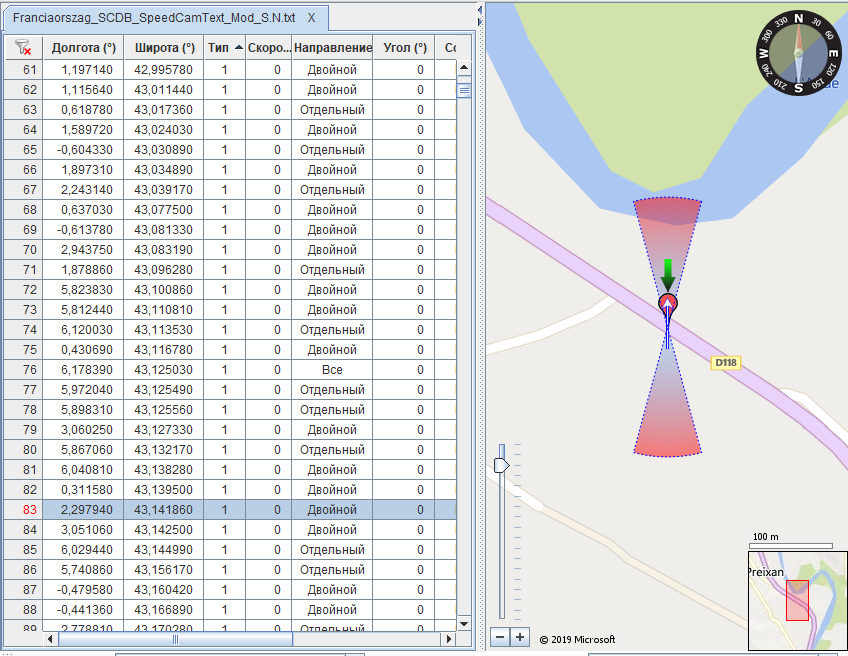This screenshot has height=656, width=848.
Task: Click horizontal scrollbar right arrow
Action: [x=448, y=639]
